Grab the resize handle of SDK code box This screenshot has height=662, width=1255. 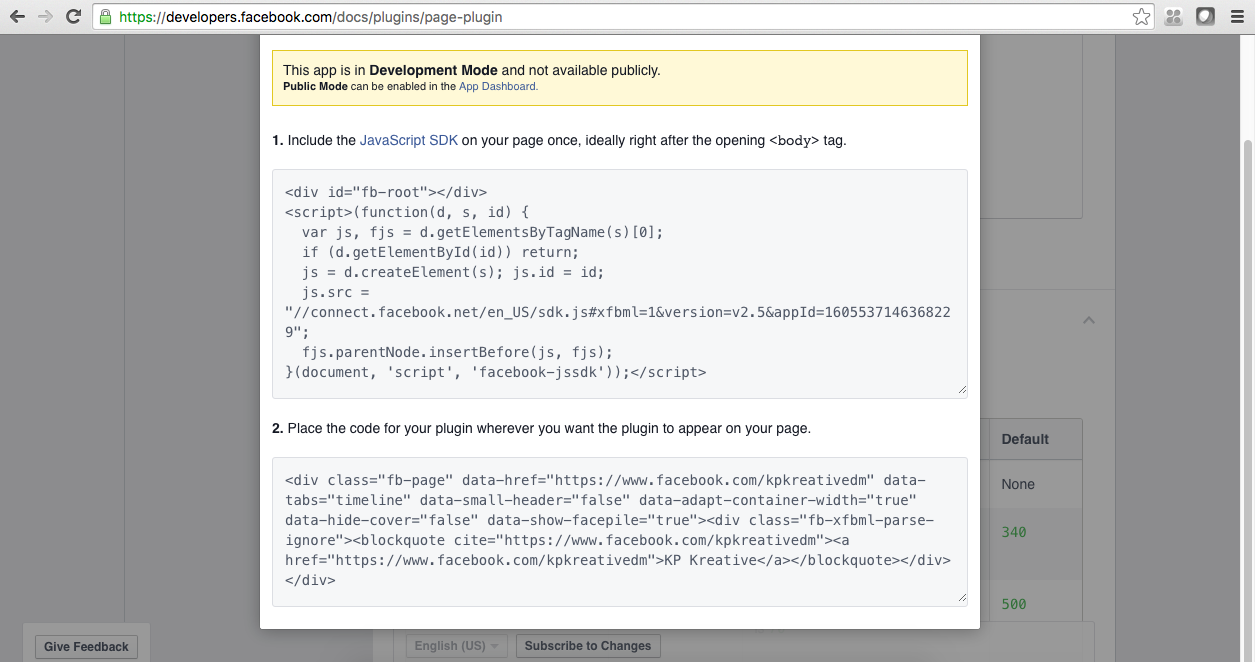point(962,391)
